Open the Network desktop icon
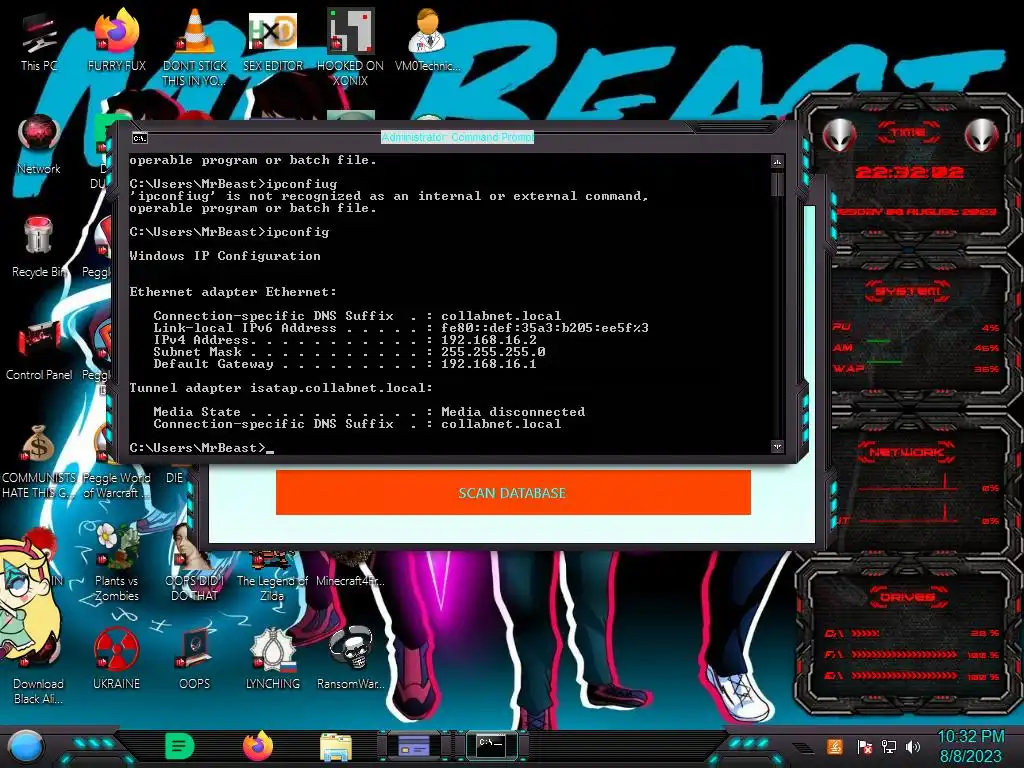 (x=39, y=144)
